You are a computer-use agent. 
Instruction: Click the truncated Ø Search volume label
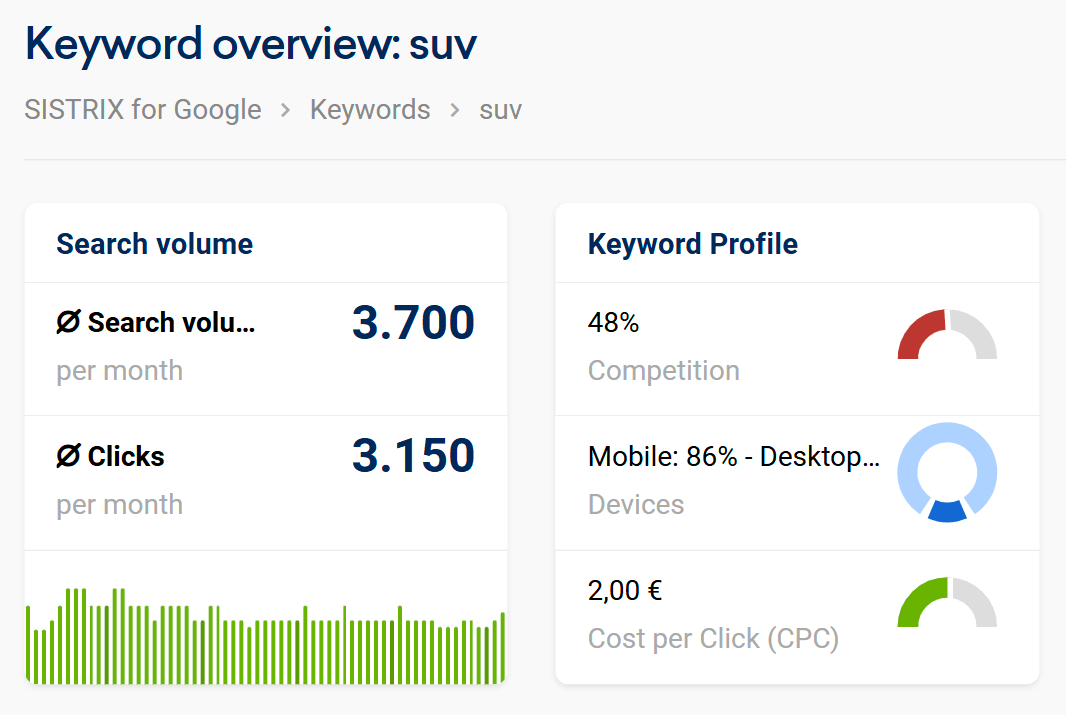[156, 323]
